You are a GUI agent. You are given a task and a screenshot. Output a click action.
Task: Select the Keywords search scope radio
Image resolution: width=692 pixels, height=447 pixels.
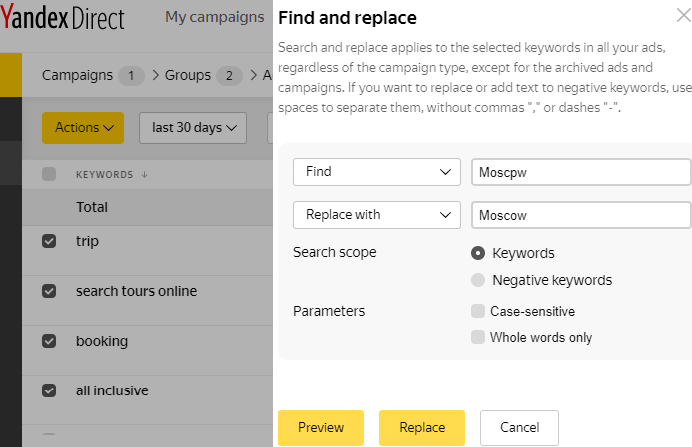[478, 253]
